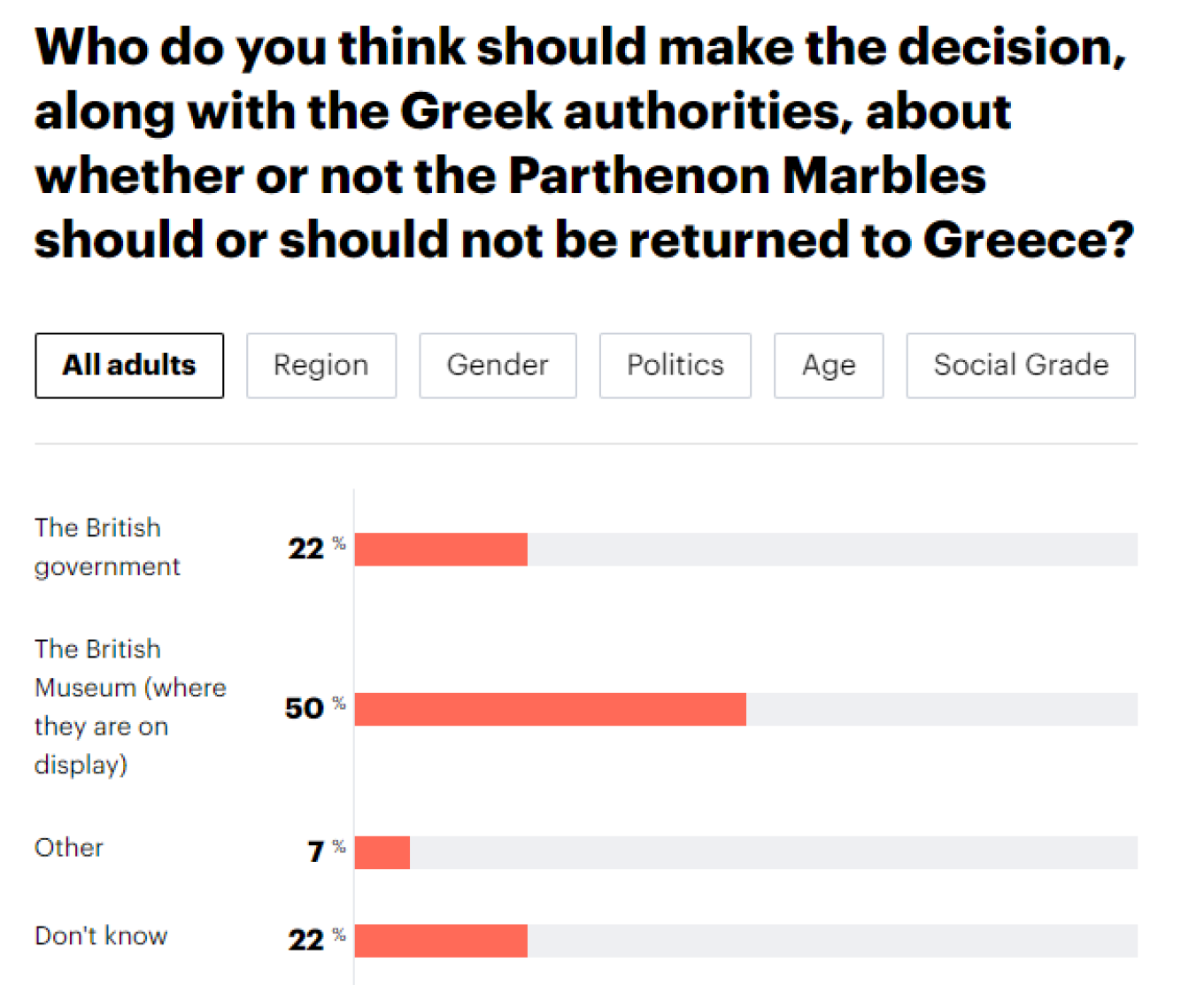The image size is (1204, 985).
Task: Click the British Museum answer label
Action: click(129, 706)
